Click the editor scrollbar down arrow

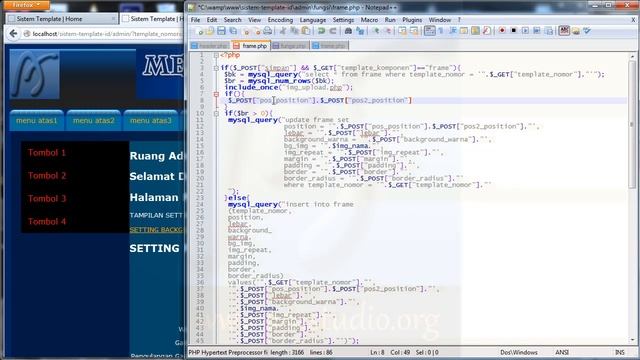coord(632,340)
